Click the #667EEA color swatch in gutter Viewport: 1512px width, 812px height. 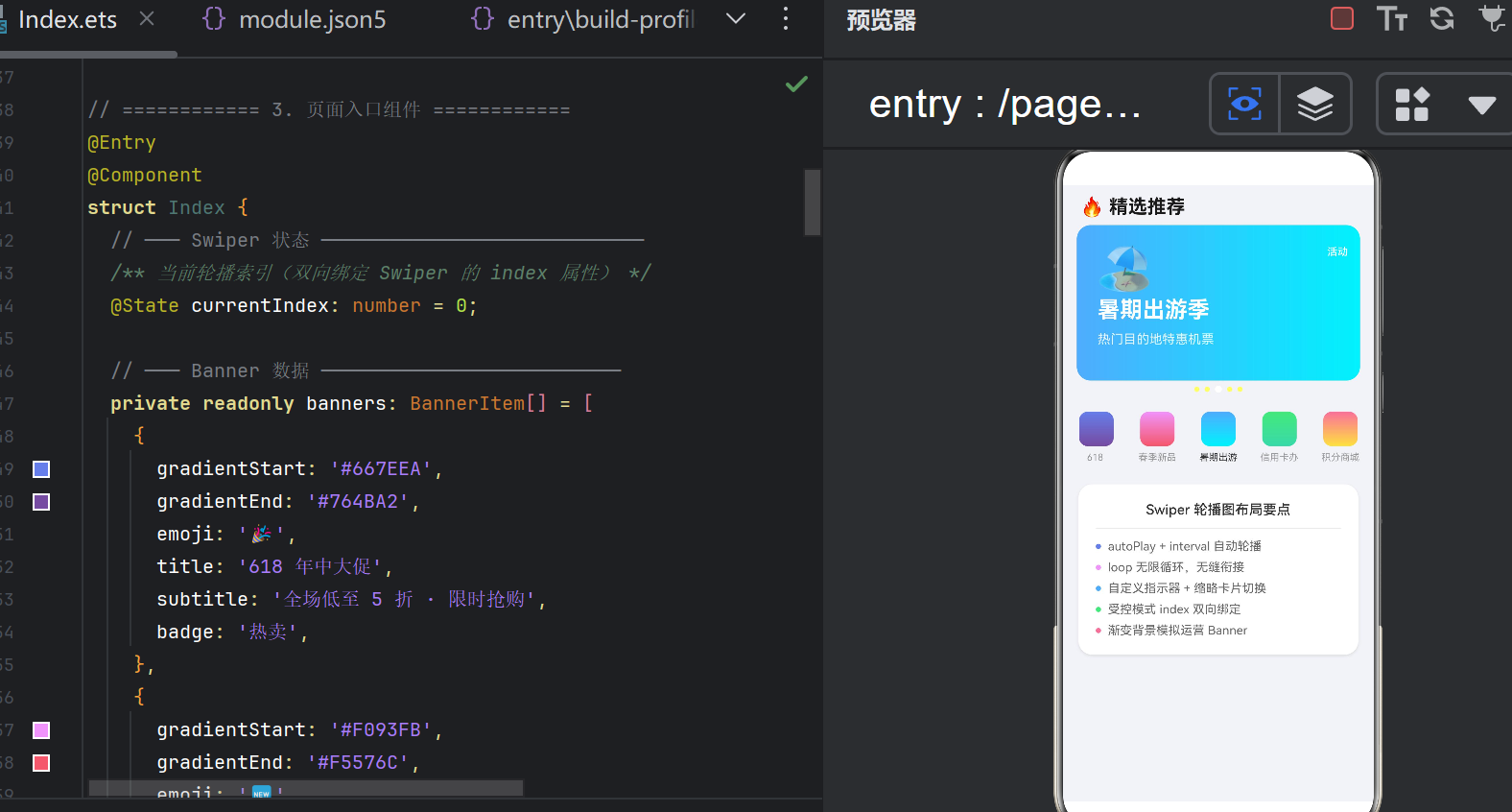[x=41, y=469]
